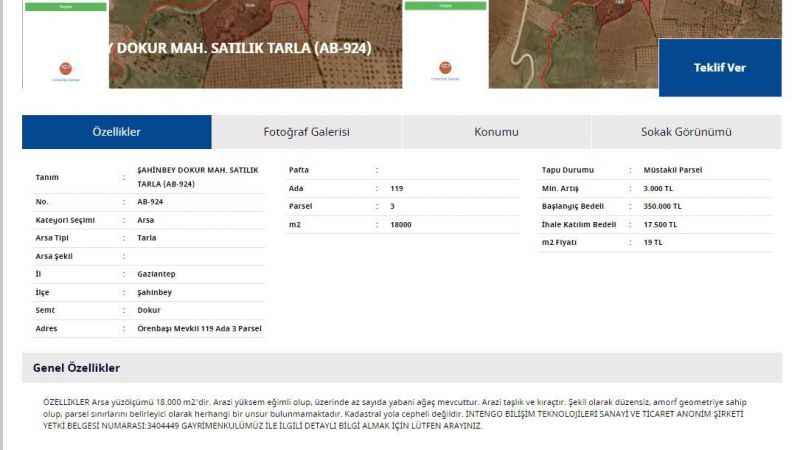Click the Teklif Ver button

[x=720, y=67]
